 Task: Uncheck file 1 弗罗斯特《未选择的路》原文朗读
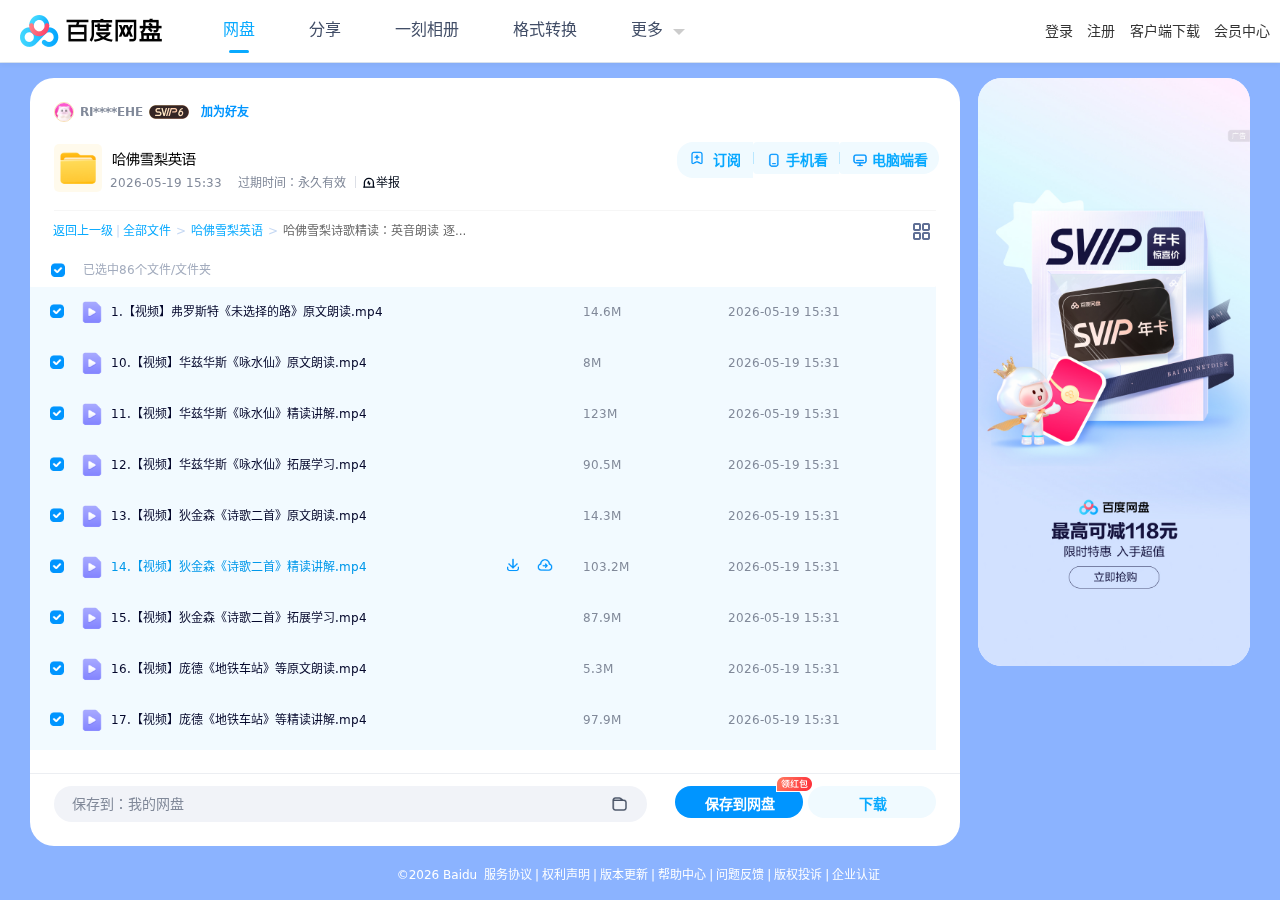(57, 311)
